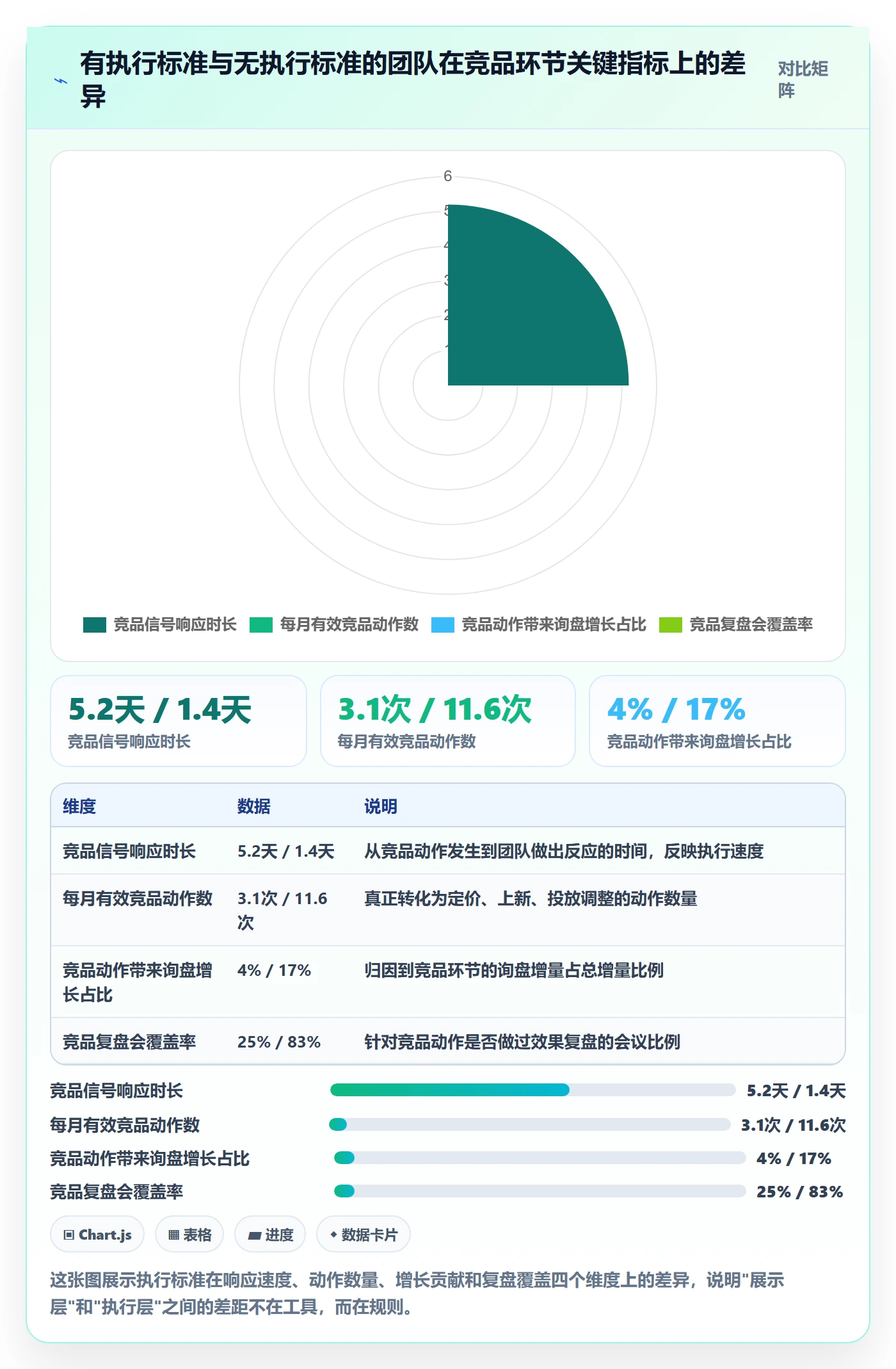Select table cell 每月有效竞品动作数
Screen dimensions: 896x1369
coord(138,898)
